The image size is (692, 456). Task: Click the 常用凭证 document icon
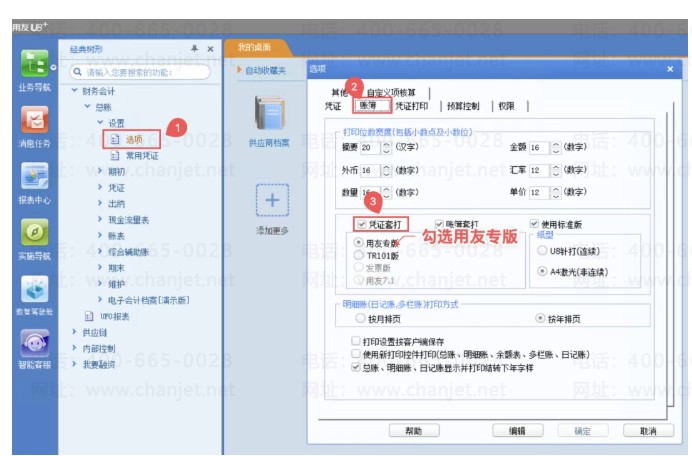coord(115,155)
